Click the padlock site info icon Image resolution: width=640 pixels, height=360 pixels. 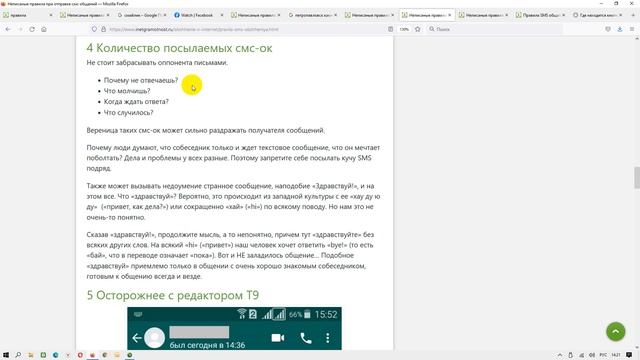(x=103, y=29)
